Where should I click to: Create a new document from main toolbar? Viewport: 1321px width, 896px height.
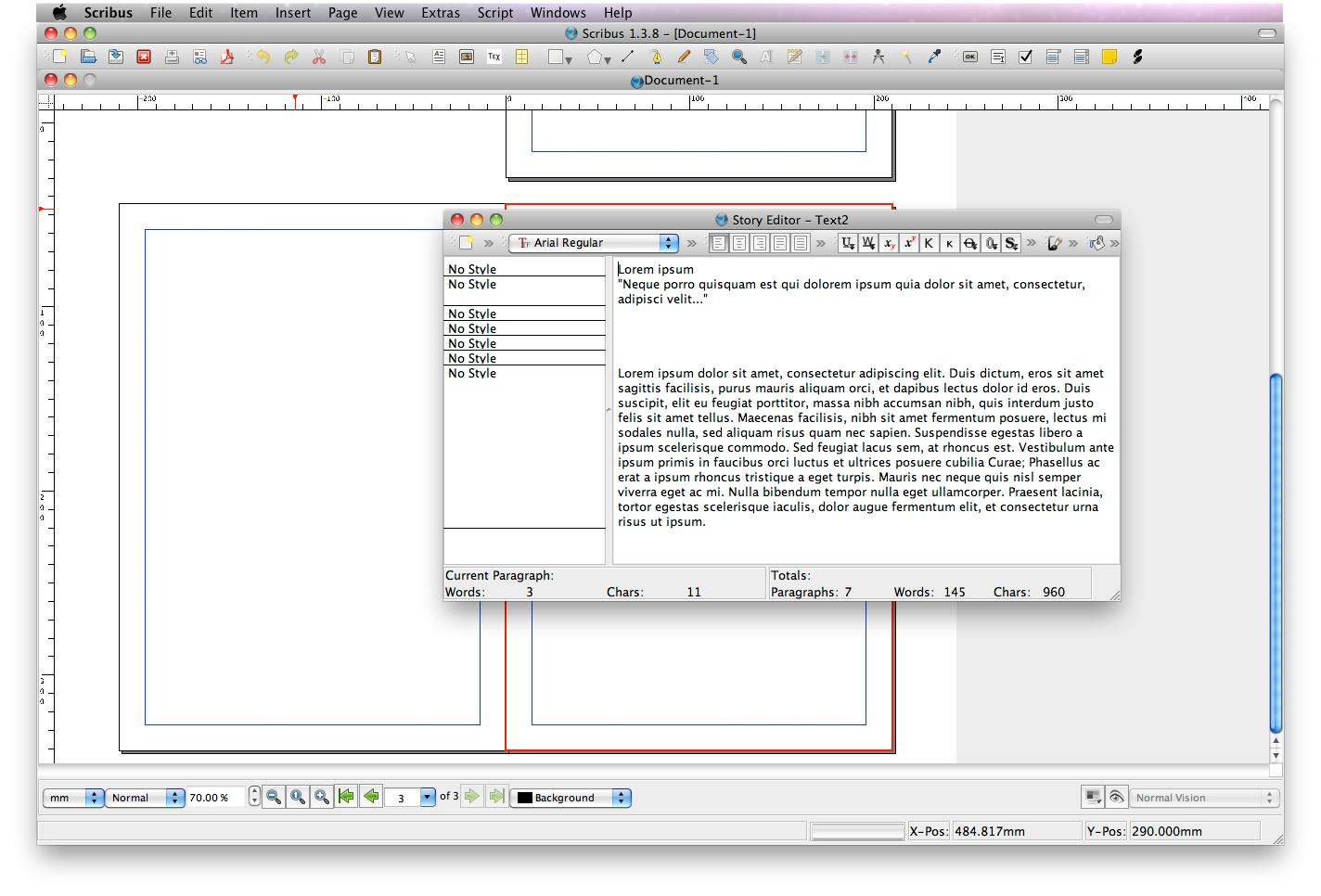tap(59, 57)
